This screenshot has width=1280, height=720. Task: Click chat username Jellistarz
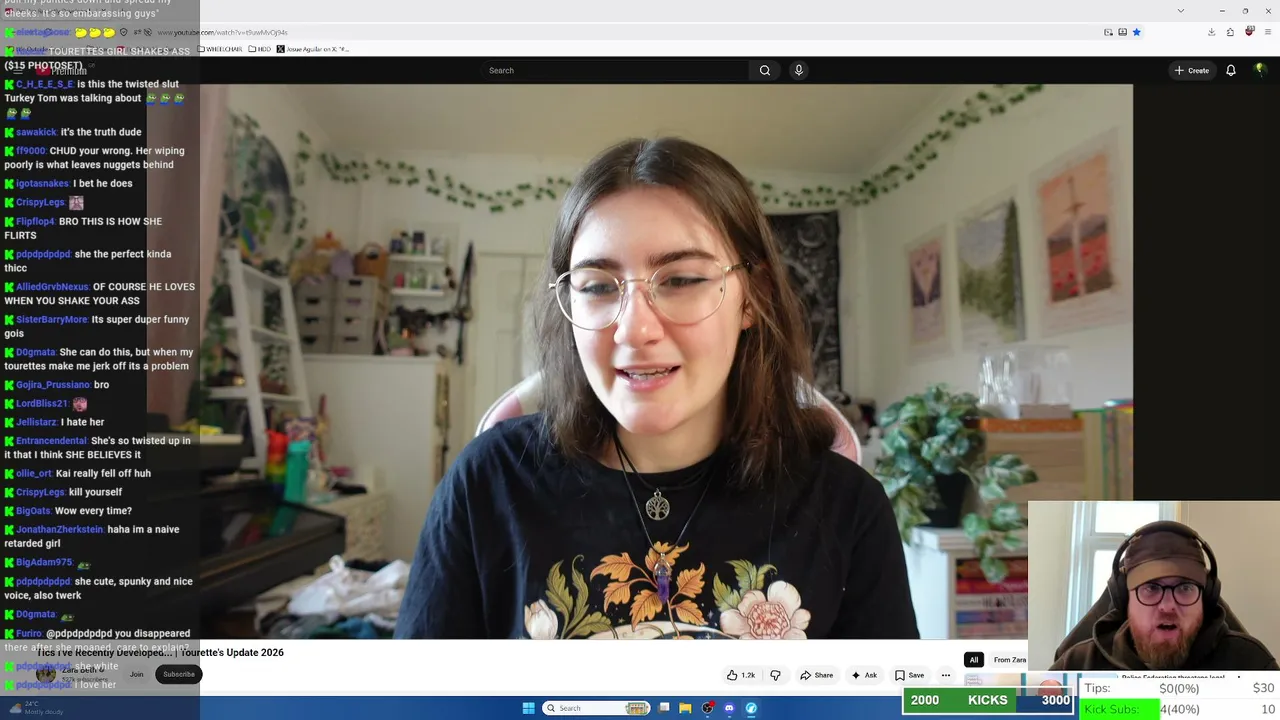pyautogui.click(x=36, y=422)
